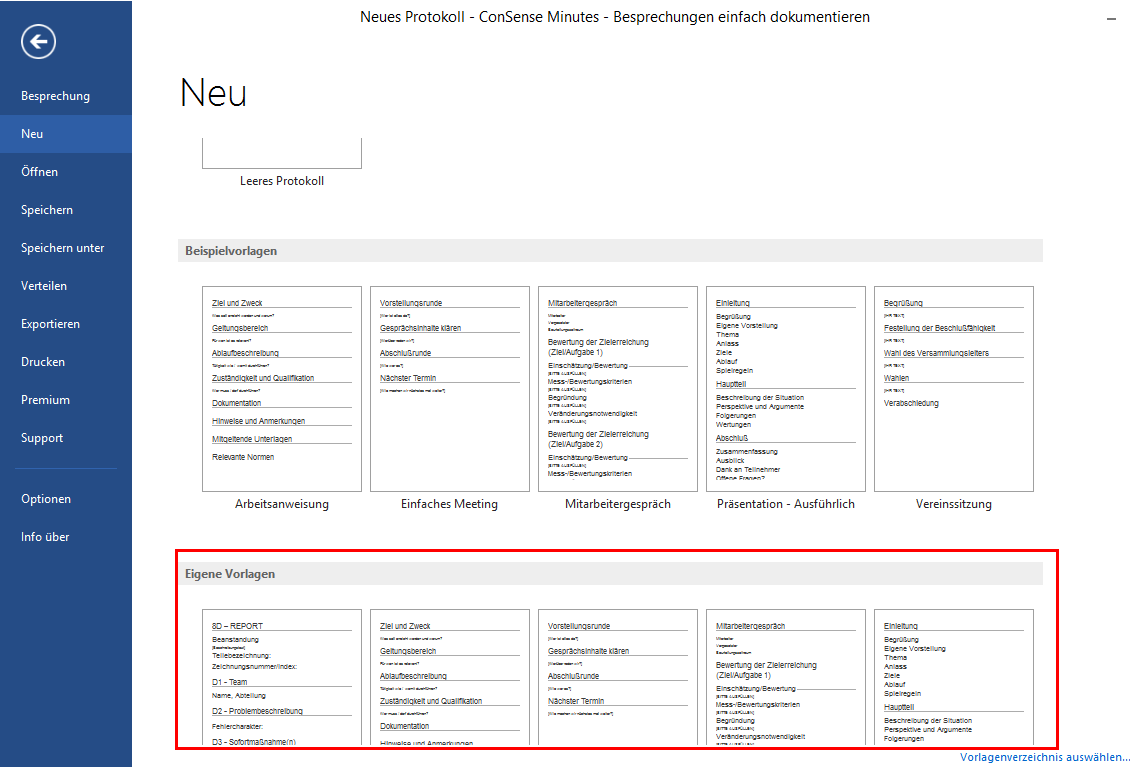Open the Besprechung menu item

(x=55, y=96)
